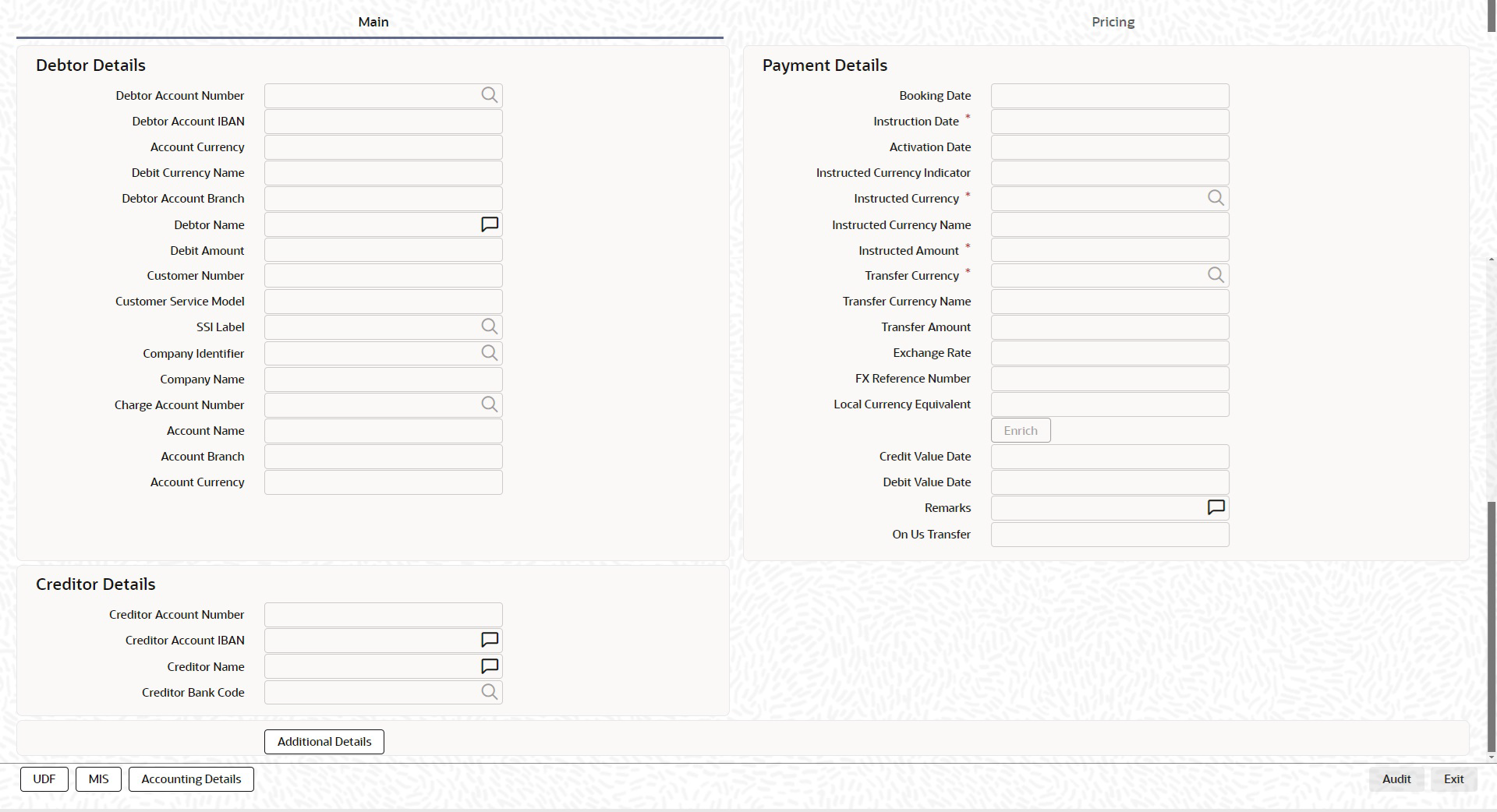Select the Activation Date field

1110,147
